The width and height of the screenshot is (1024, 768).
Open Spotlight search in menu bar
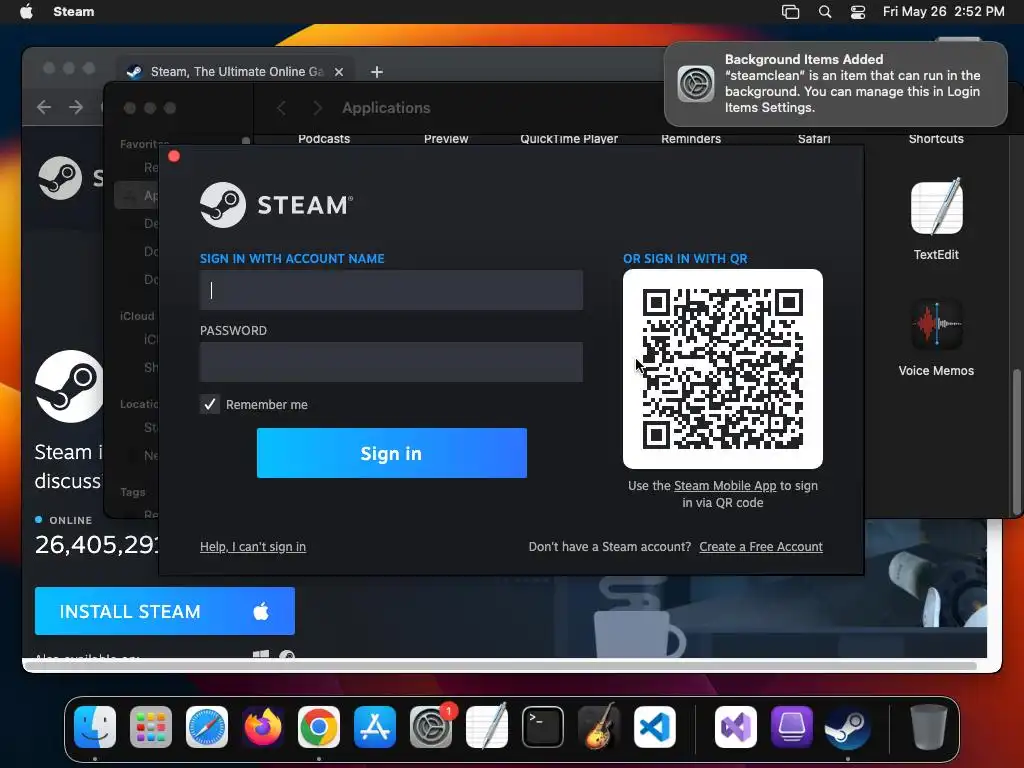(x=825, y=12)
